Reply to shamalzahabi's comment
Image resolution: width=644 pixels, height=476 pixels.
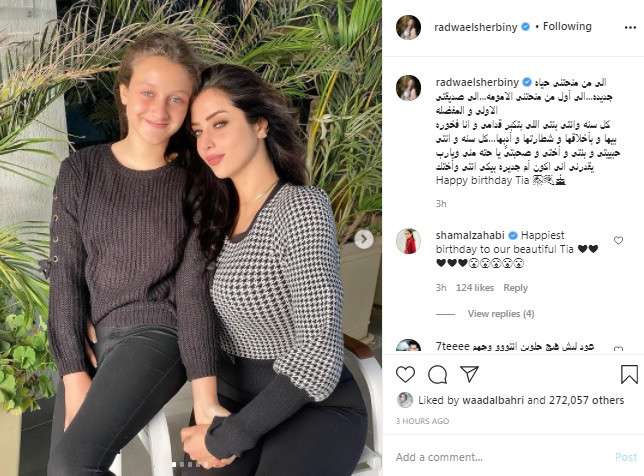[x=515, y=288]
